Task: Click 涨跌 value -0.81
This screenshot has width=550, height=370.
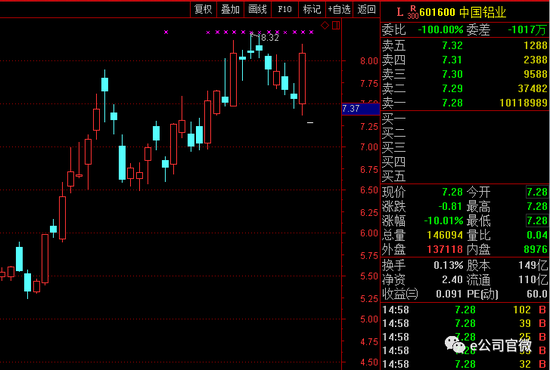Action: point(450,206)
